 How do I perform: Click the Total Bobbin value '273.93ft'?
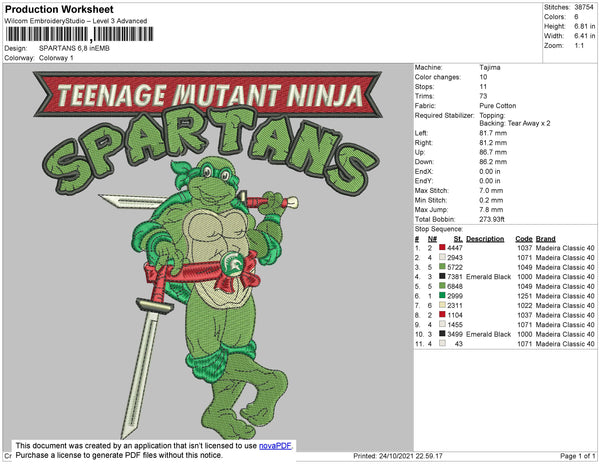point(492,220)
